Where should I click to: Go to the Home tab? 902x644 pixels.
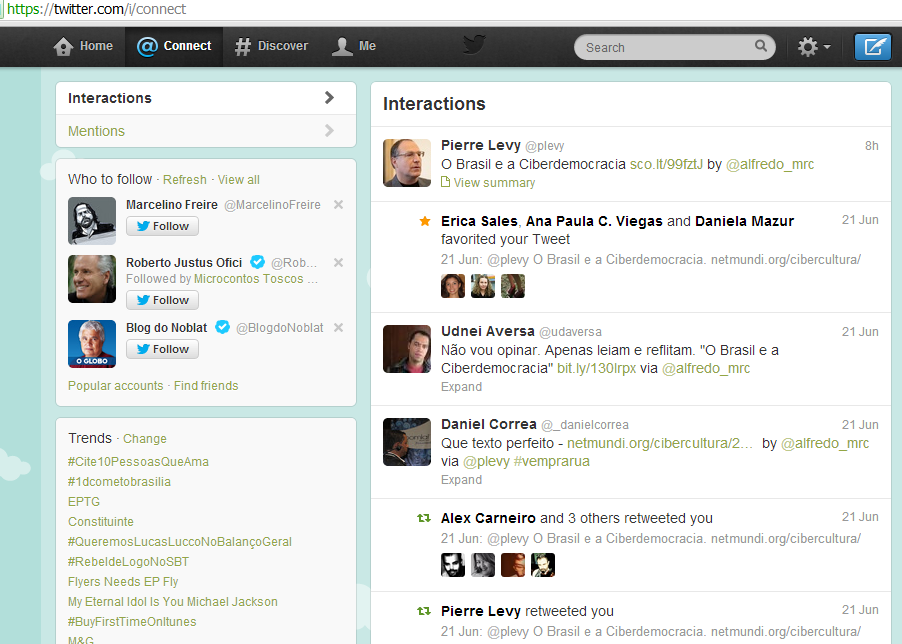[83, 46]
